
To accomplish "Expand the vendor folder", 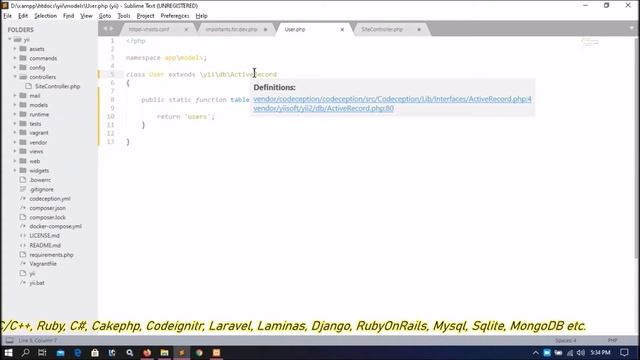I will (x=15, y=142).
